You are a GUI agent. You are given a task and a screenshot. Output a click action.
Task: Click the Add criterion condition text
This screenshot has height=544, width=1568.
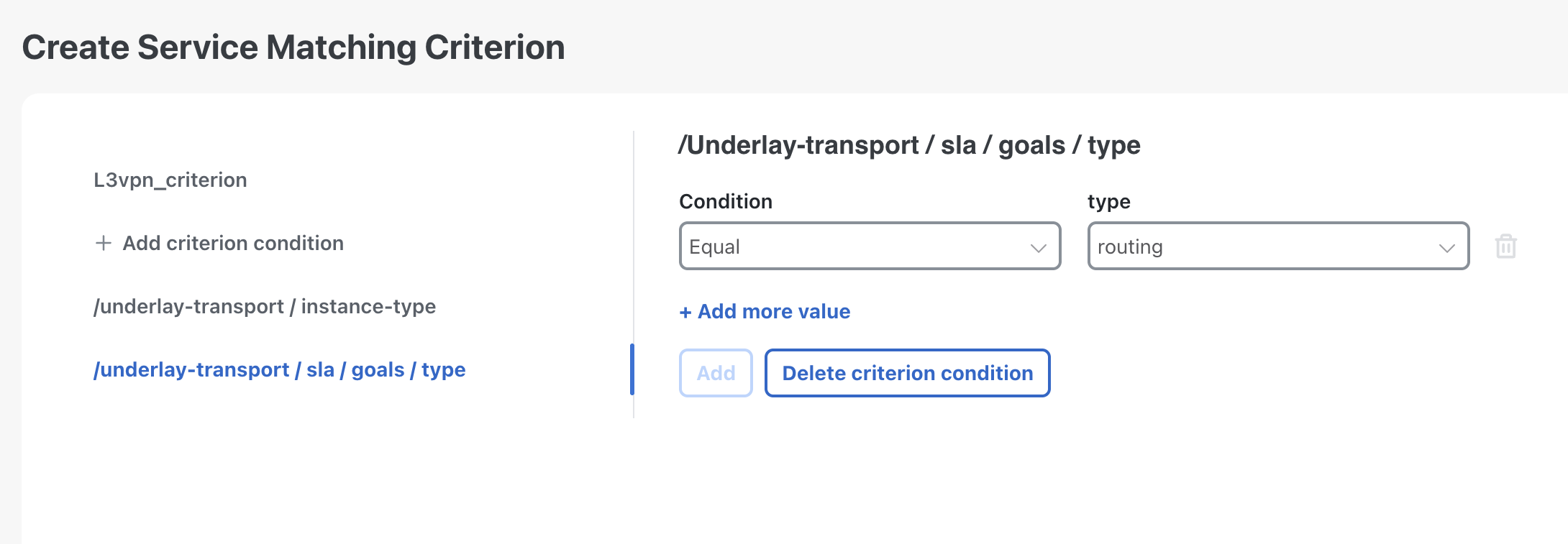(x=233, y=244)
